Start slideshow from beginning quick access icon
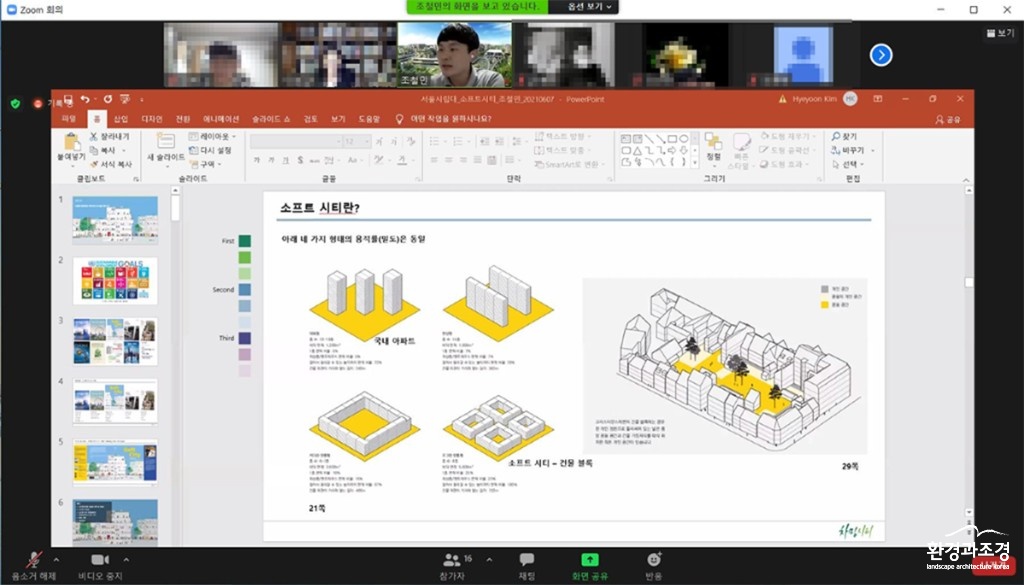1024x585 pixels. tap(125, 99)
